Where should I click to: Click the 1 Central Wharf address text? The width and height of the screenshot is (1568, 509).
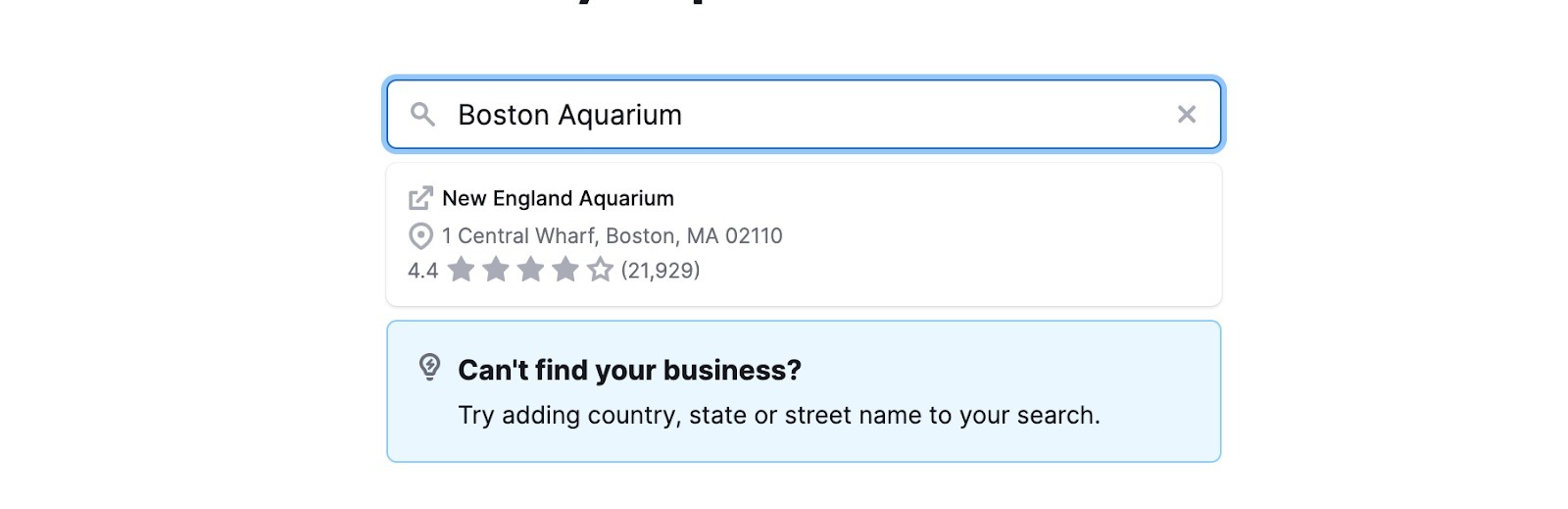click(612, 236)
